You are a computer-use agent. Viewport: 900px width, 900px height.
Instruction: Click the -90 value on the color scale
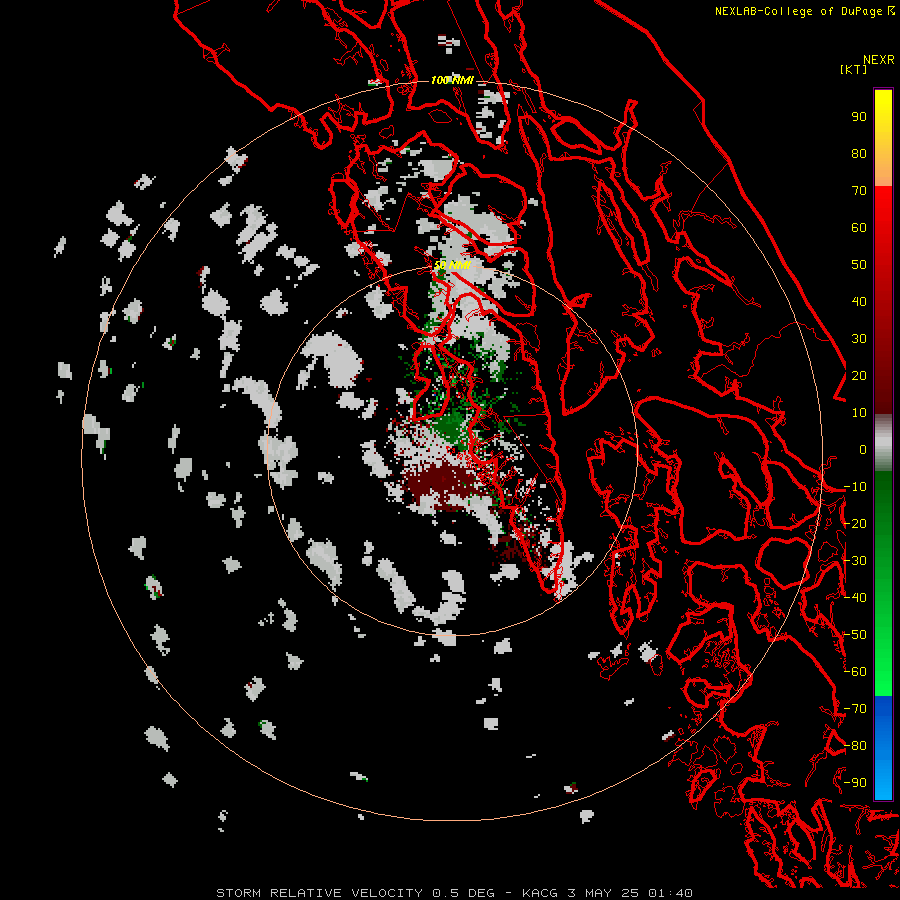click(855, 783)
